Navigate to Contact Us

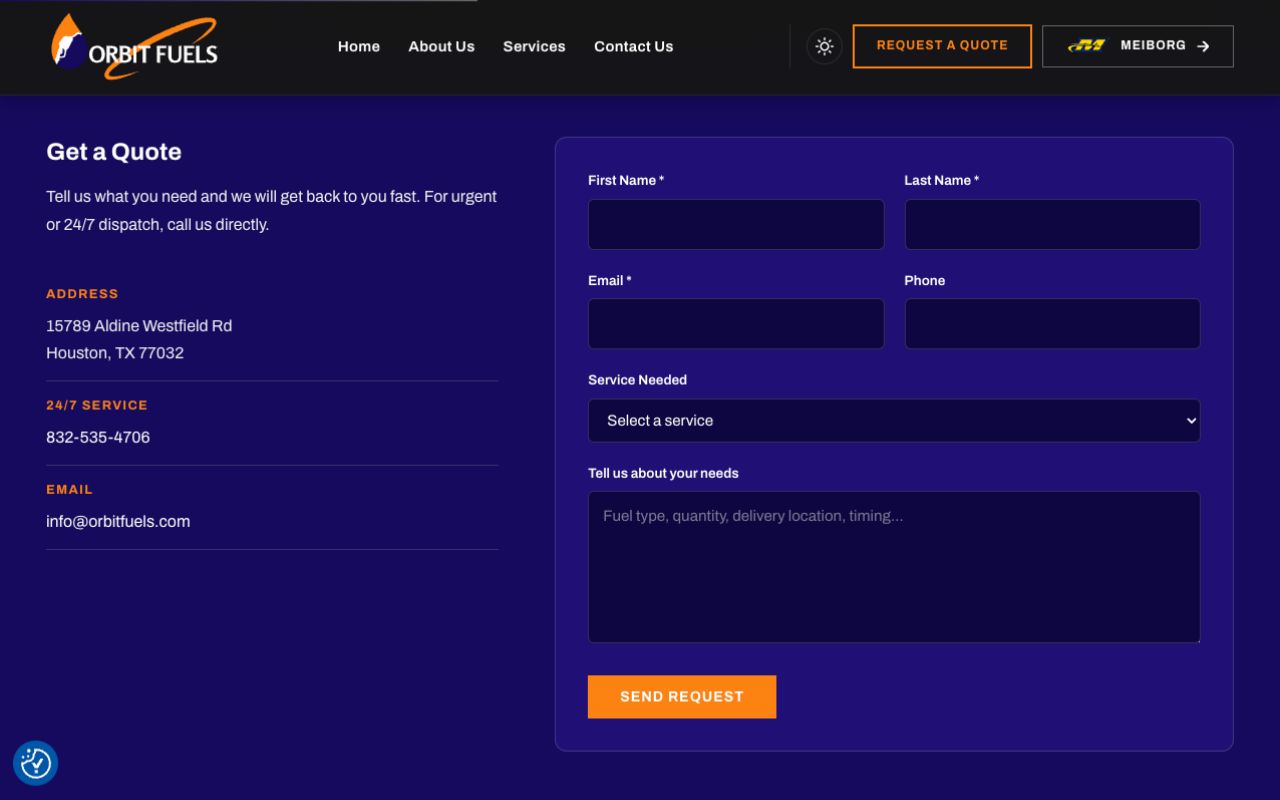point(633,46)
